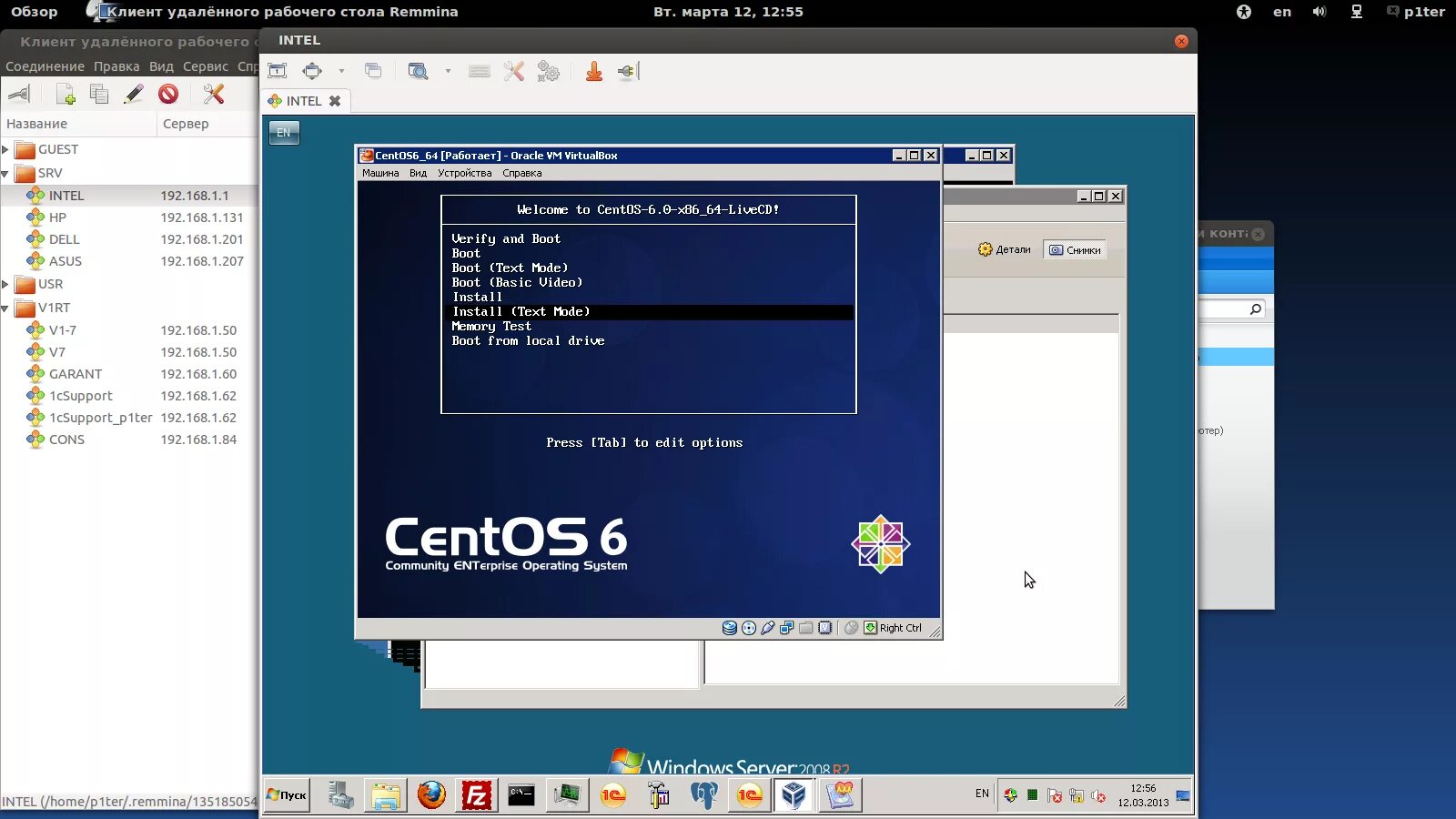Open Справка menu in the VirtualBox VM window
The image size is (1456, 819).
pyautogui.click(x=521, y=173)
